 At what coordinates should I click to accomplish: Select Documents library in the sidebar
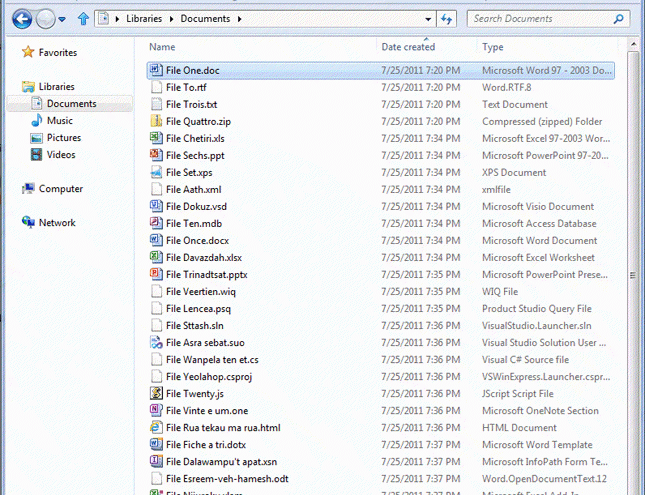pos(71,104)
